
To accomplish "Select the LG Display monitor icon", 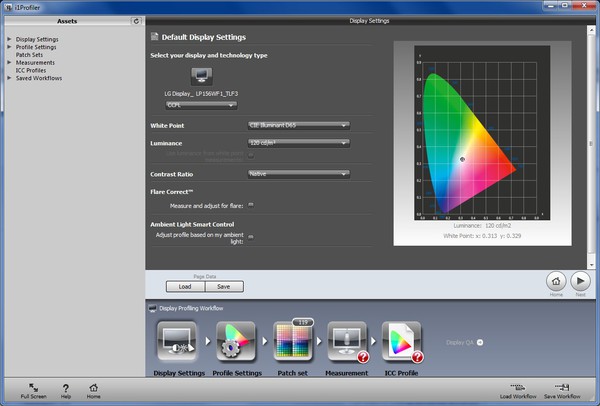I will 202,76.
